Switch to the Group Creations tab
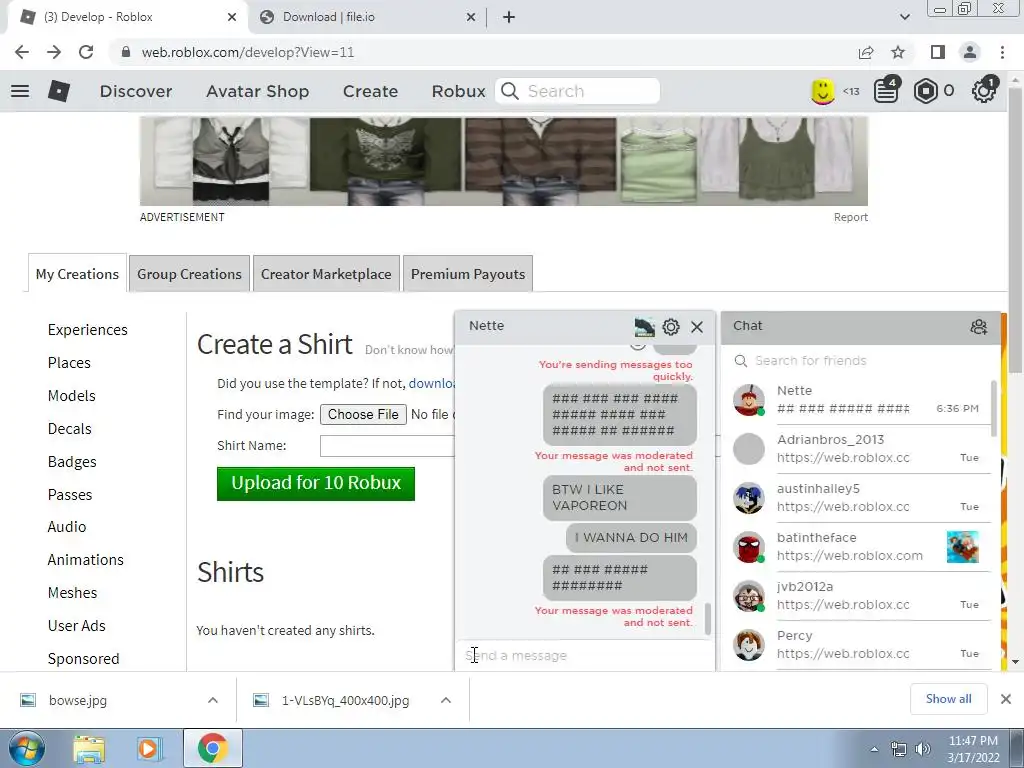The image size is (1024, 768). point(189,274)
